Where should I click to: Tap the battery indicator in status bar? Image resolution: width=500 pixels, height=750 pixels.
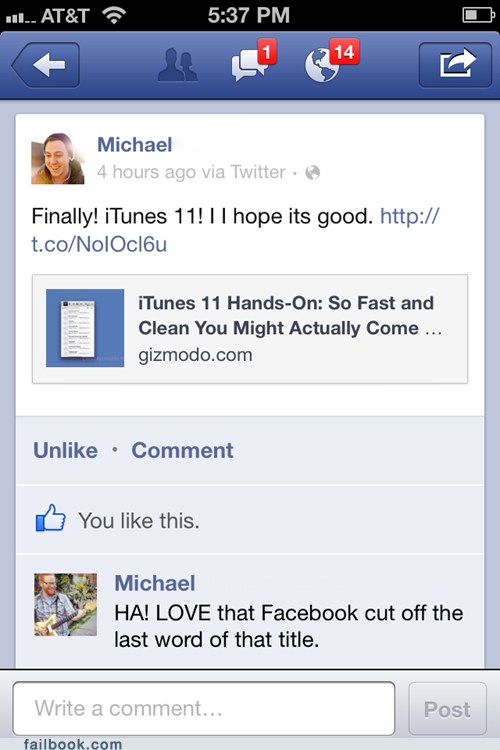tap(478, 15)
